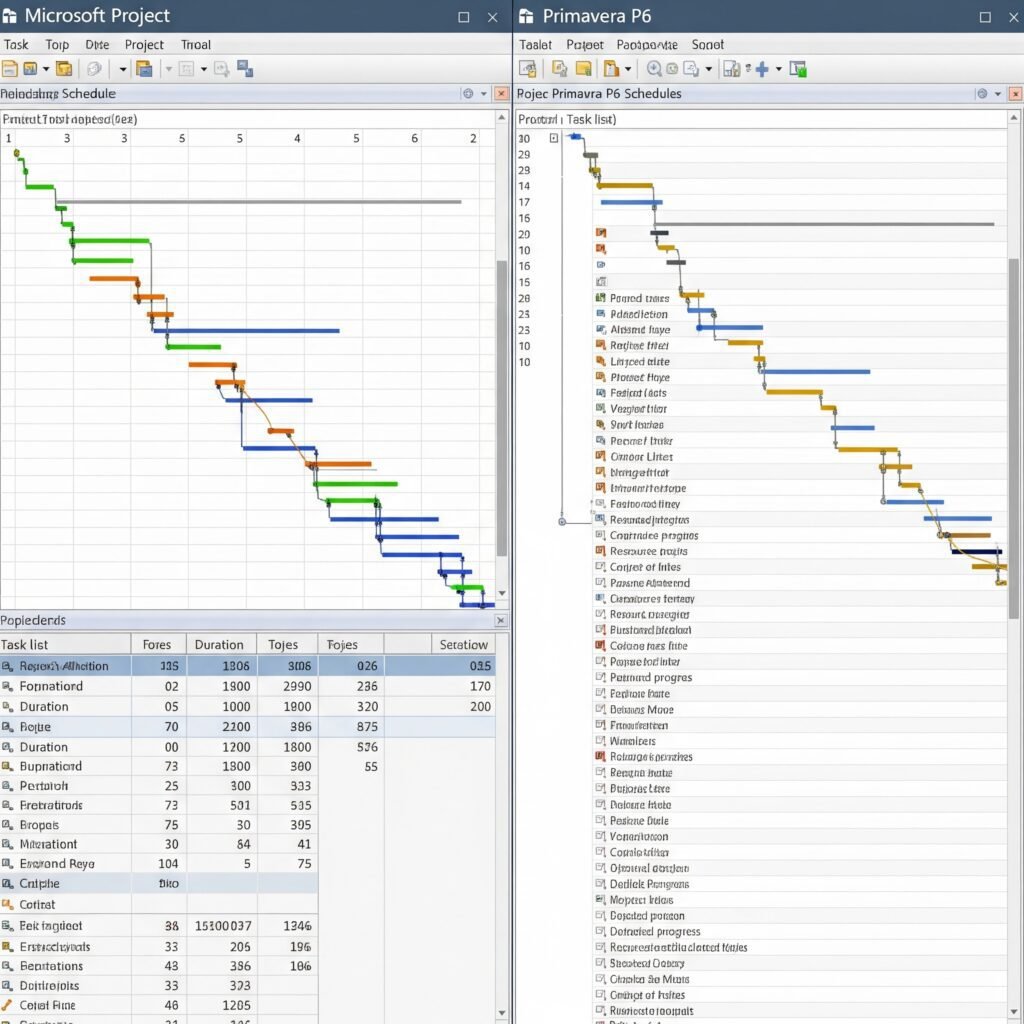1024x1024 pixels.
Task: Click the options circle icon in the Schedule panel header
Action: tap(468, 93)
